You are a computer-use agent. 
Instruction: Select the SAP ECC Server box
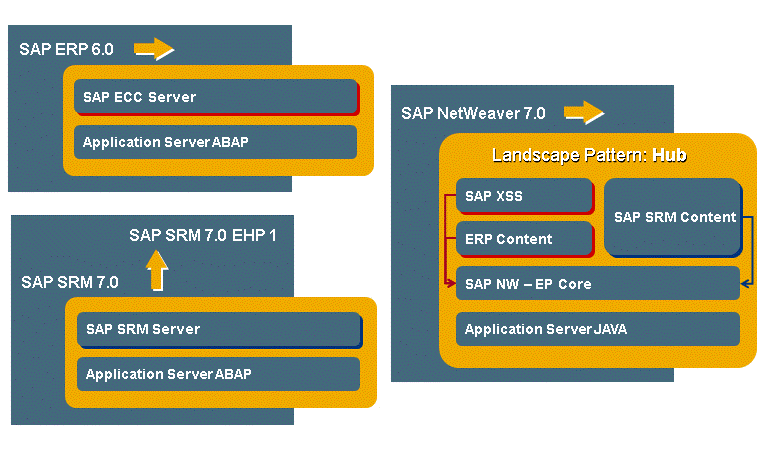[x=216, y=97]
